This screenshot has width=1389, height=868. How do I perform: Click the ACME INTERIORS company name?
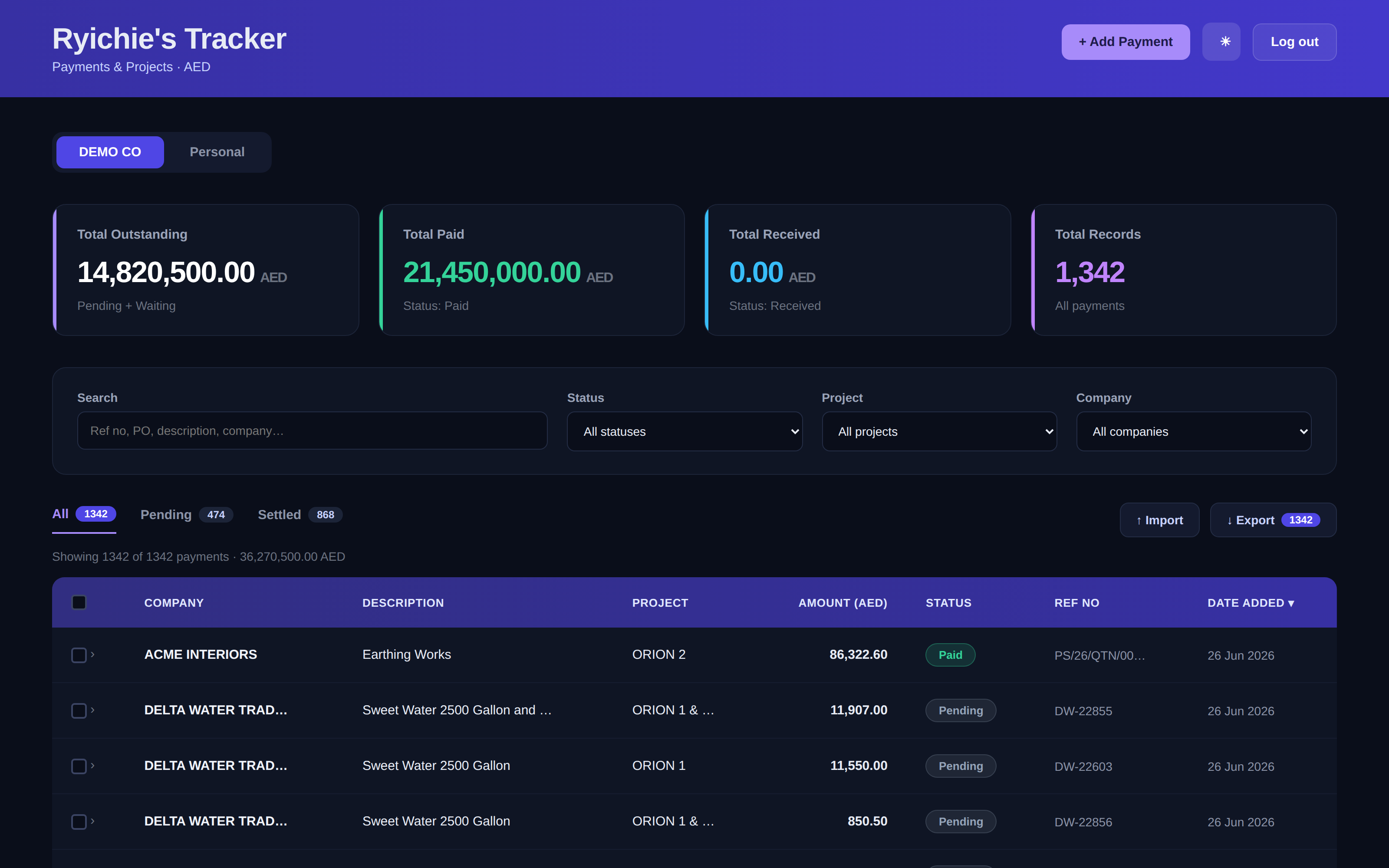200,654
